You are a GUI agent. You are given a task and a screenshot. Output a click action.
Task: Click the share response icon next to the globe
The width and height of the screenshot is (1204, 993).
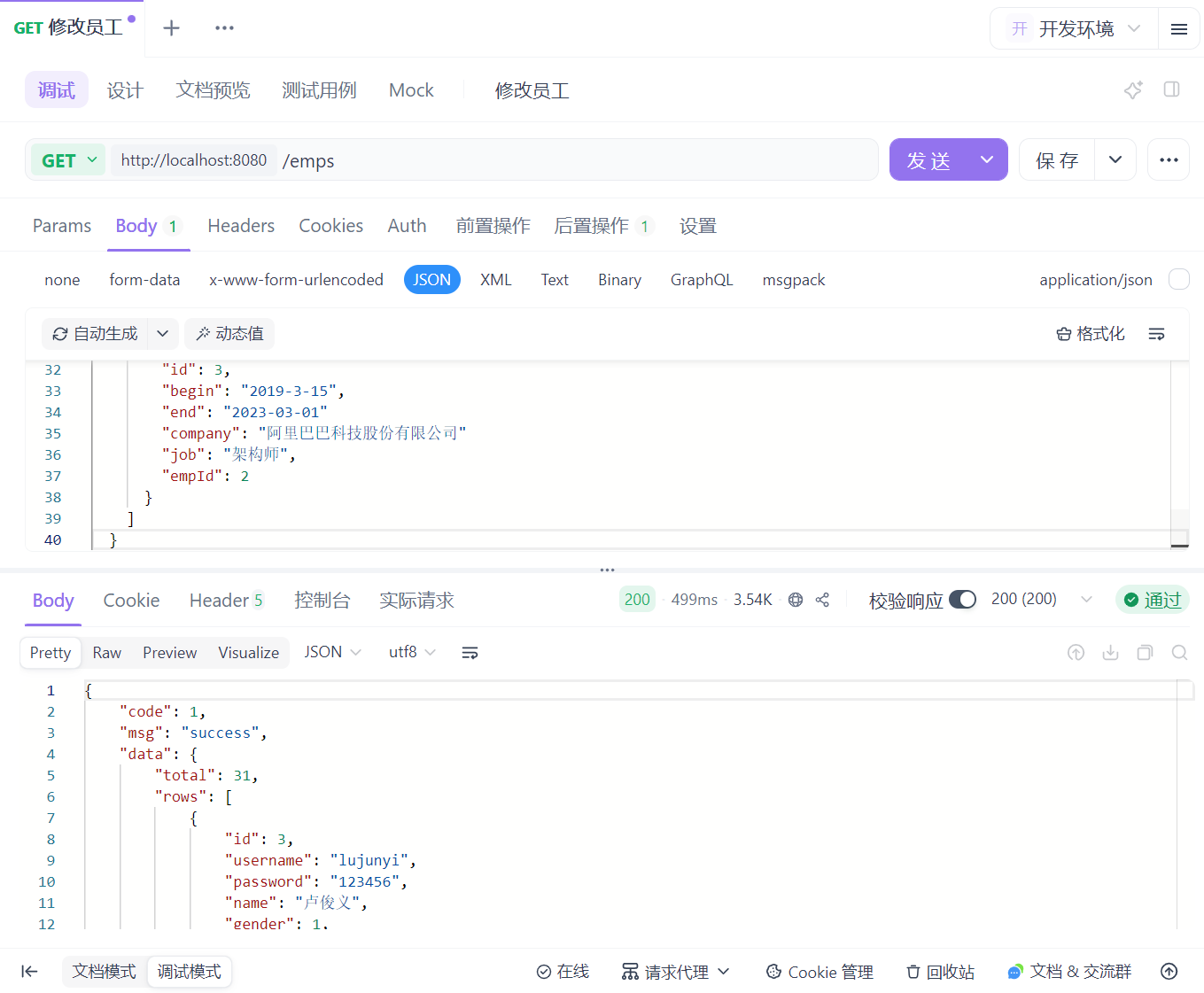[x=822, y=600]
